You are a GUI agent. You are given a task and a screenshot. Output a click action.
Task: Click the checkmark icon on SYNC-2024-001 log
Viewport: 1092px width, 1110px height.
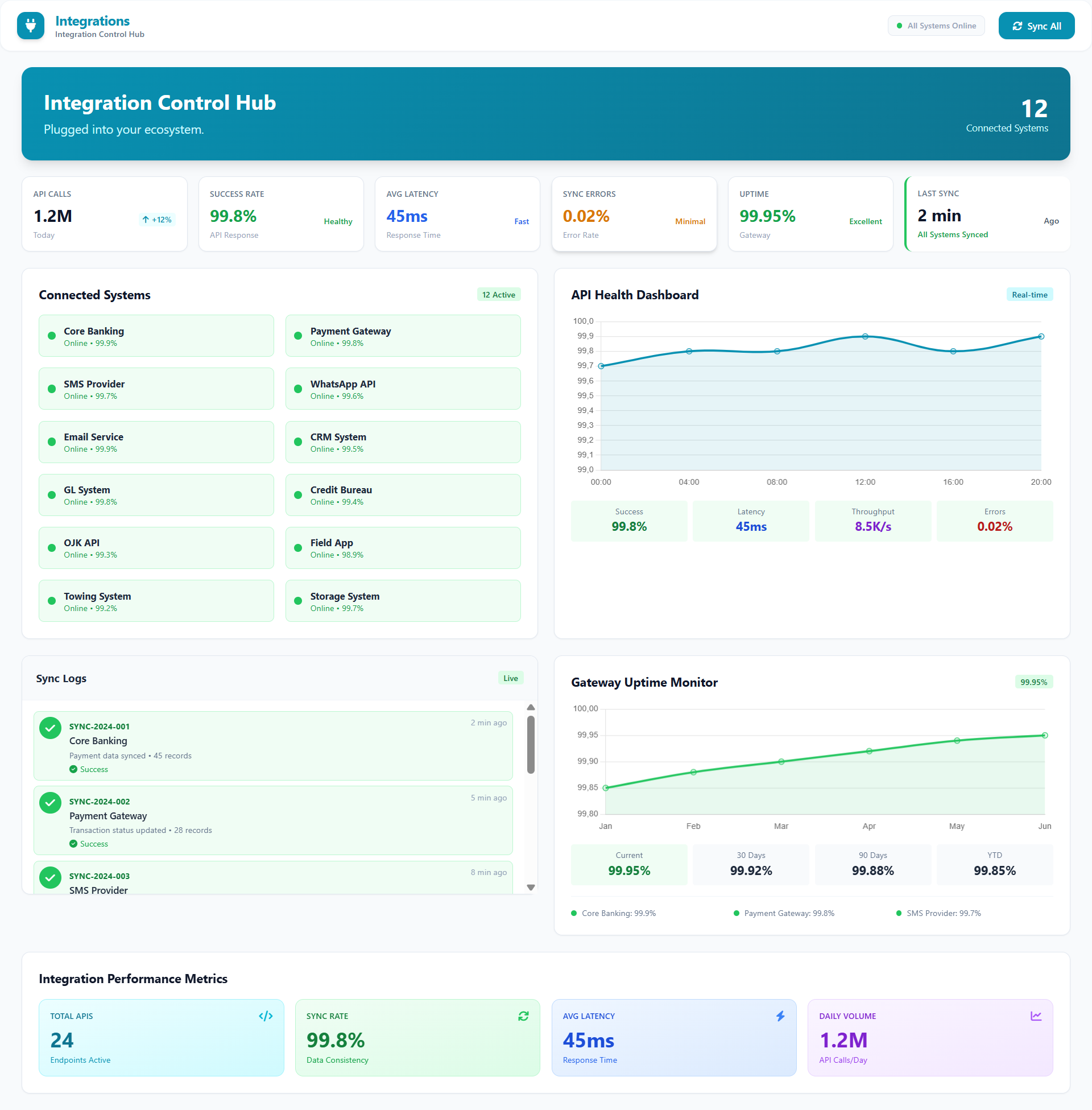click(x=50, y=727)
